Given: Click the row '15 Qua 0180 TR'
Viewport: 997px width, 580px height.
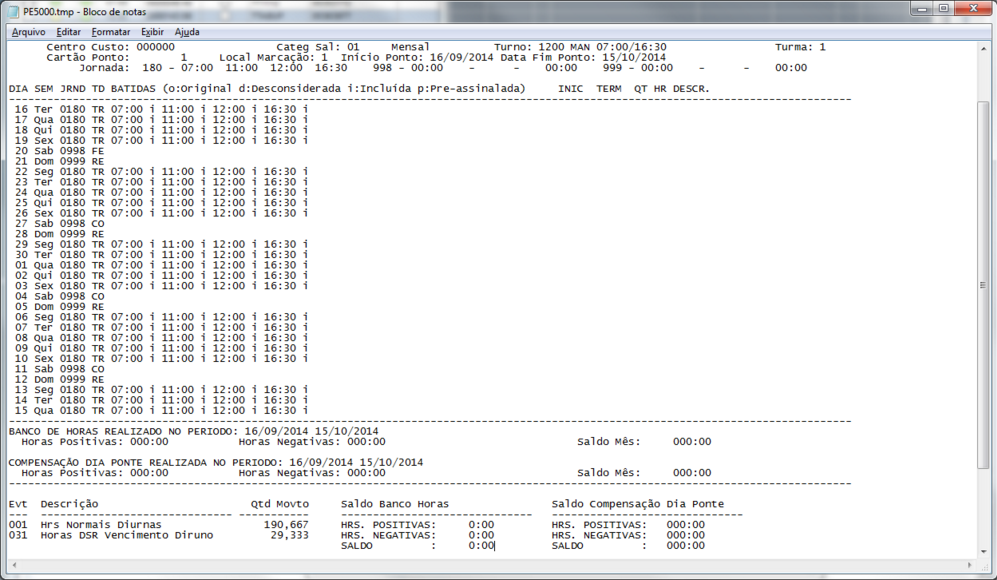Looking at the screenshot, I should tap(162, 411).
